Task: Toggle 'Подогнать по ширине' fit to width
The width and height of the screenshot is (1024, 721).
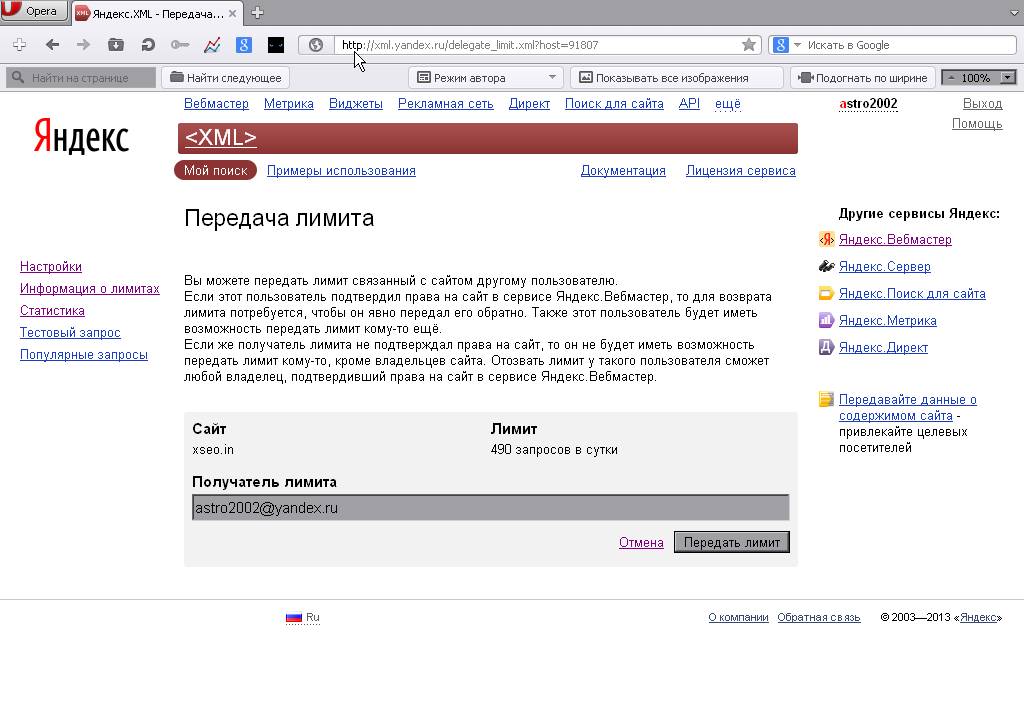Action: (863, 78)
